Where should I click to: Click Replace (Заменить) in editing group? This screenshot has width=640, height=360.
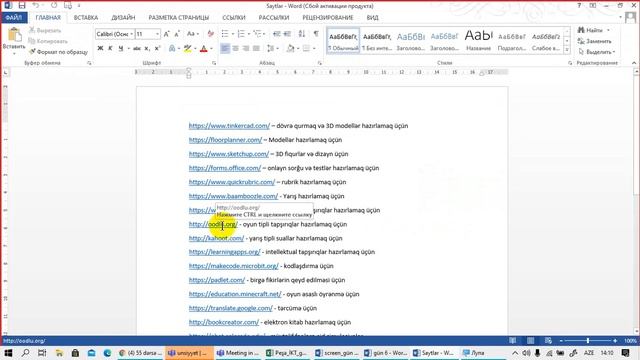[595, 41]
